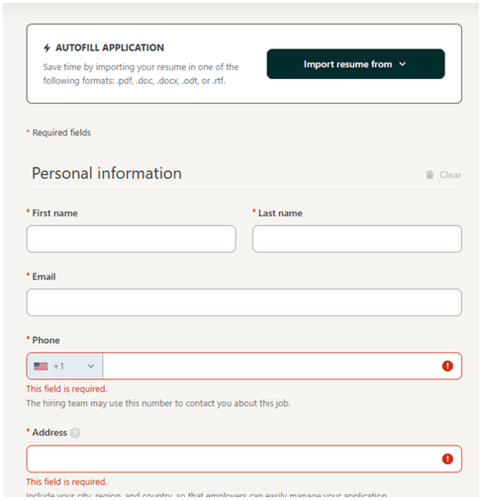The width and height of the screenshot is (482, 500).
Task: Click the First name label
Action: point(55,213)
